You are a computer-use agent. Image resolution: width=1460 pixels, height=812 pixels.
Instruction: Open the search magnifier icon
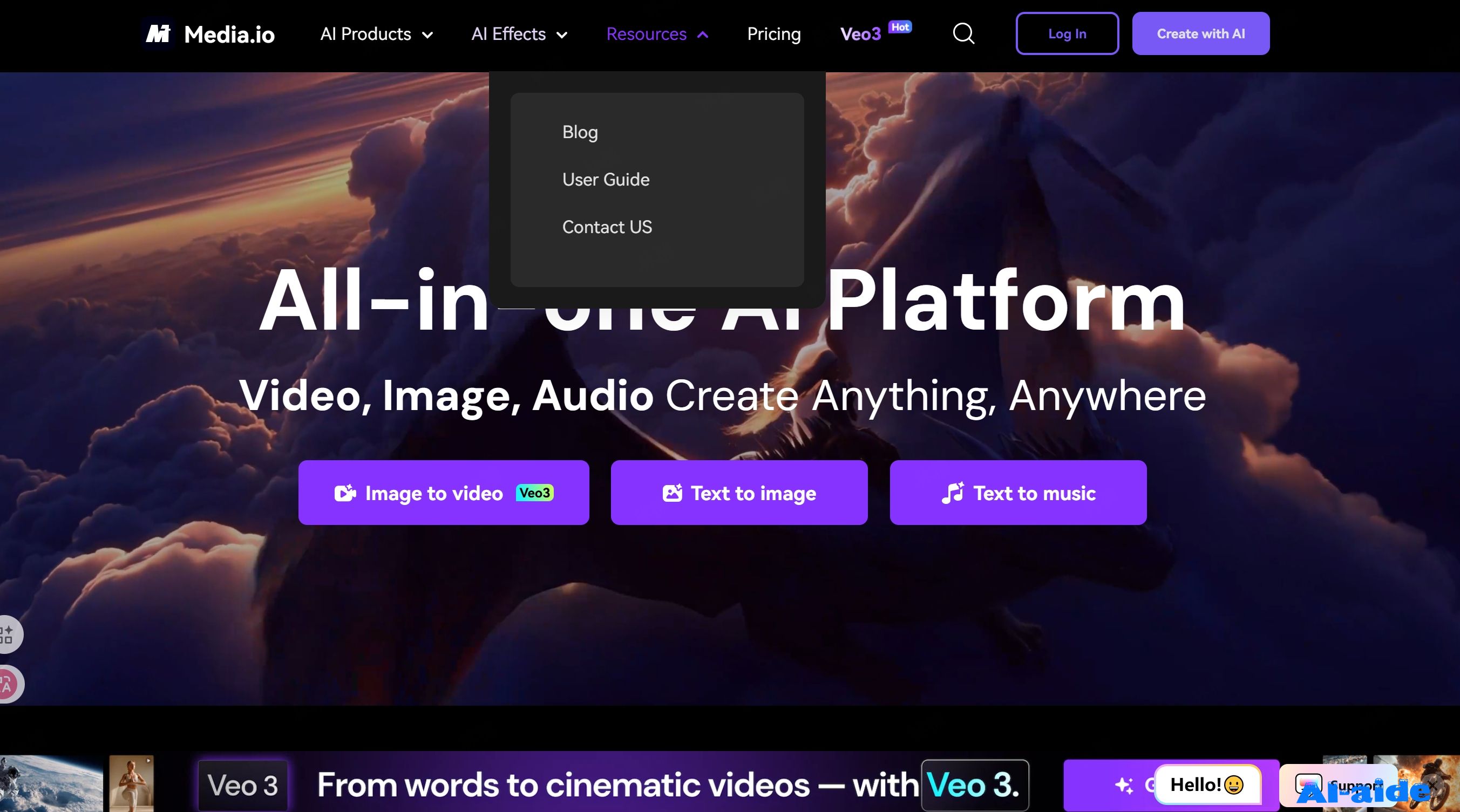point(963,34)
